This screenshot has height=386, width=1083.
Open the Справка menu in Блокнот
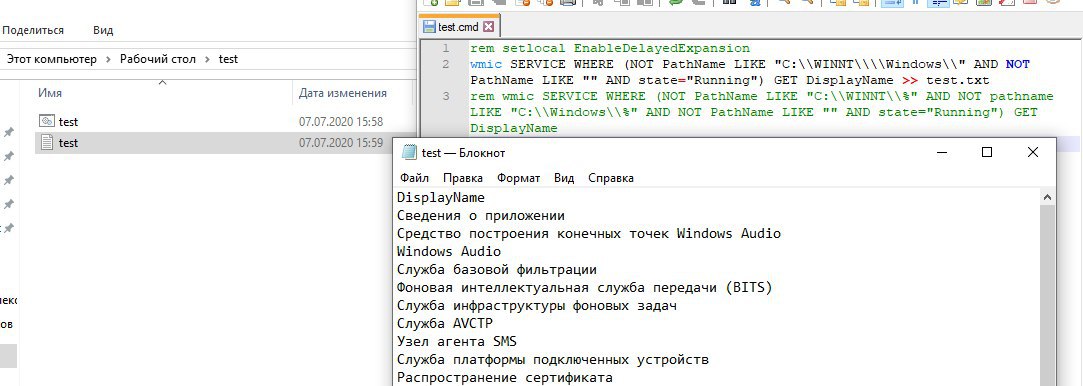point(611,178)
